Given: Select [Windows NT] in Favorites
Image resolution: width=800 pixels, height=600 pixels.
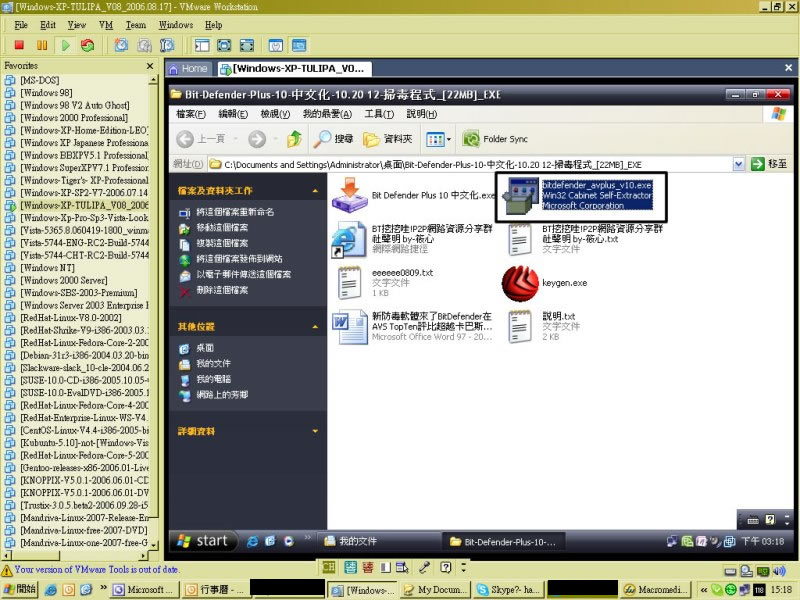Looking at the screenshot, I should pyautogui.click(x=47, y=268).
